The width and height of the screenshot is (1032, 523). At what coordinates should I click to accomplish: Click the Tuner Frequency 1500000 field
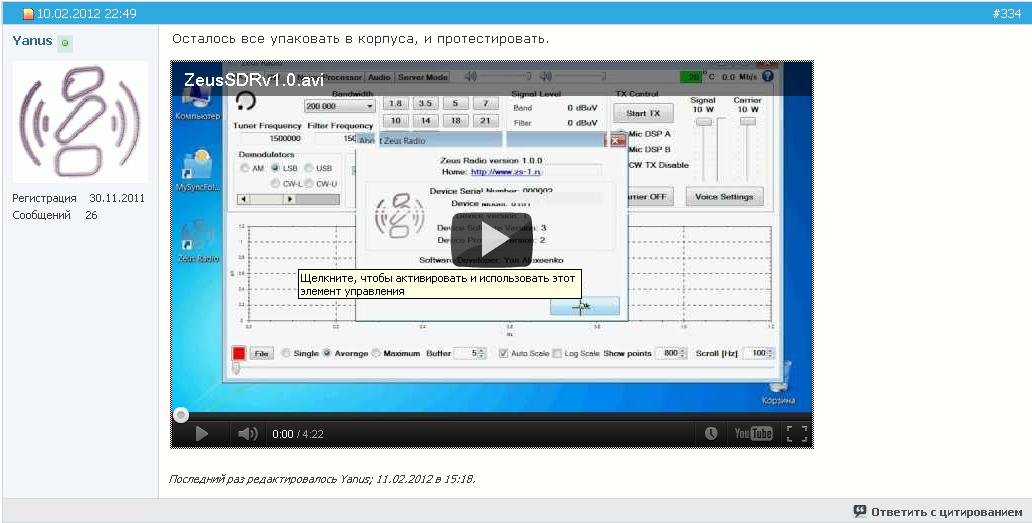pyautogui.click(x=270, y=139)
